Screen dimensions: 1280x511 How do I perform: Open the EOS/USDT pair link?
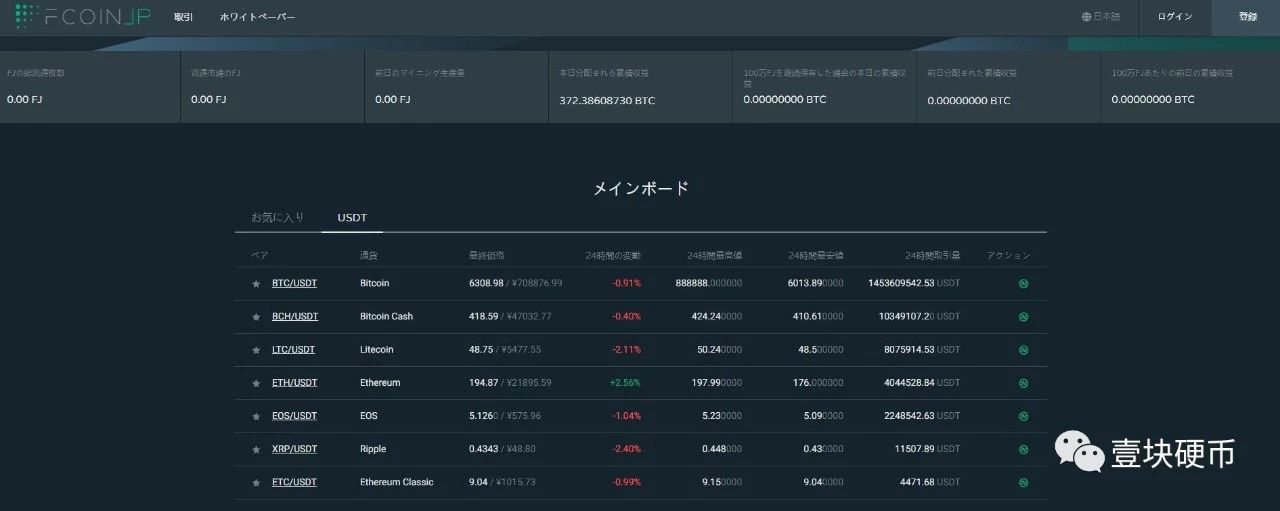click(294, 415)
